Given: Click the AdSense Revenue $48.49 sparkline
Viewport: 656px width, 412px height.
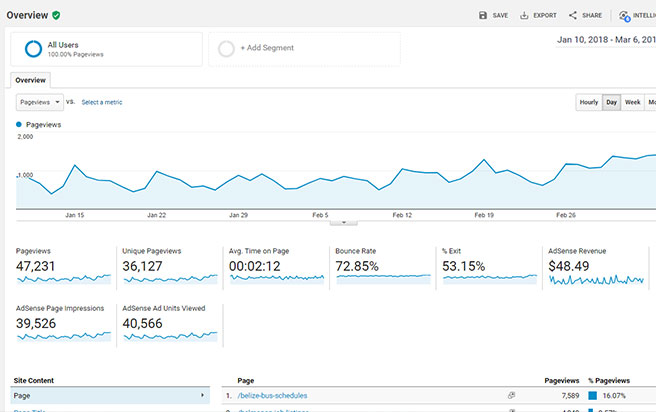Looking at the screenshot, I should pos(596,280).
